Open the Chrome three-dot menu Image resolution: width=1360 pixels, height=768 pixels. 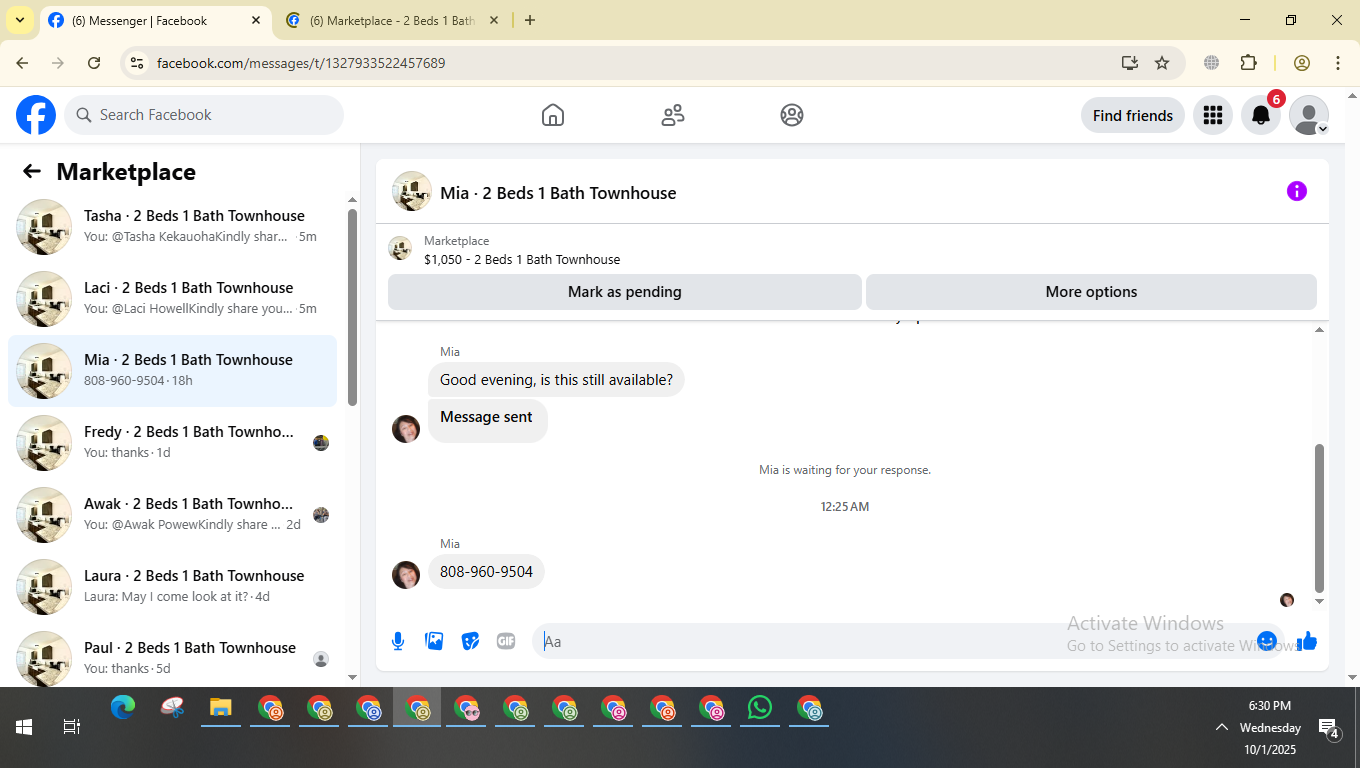point(1338,63)
